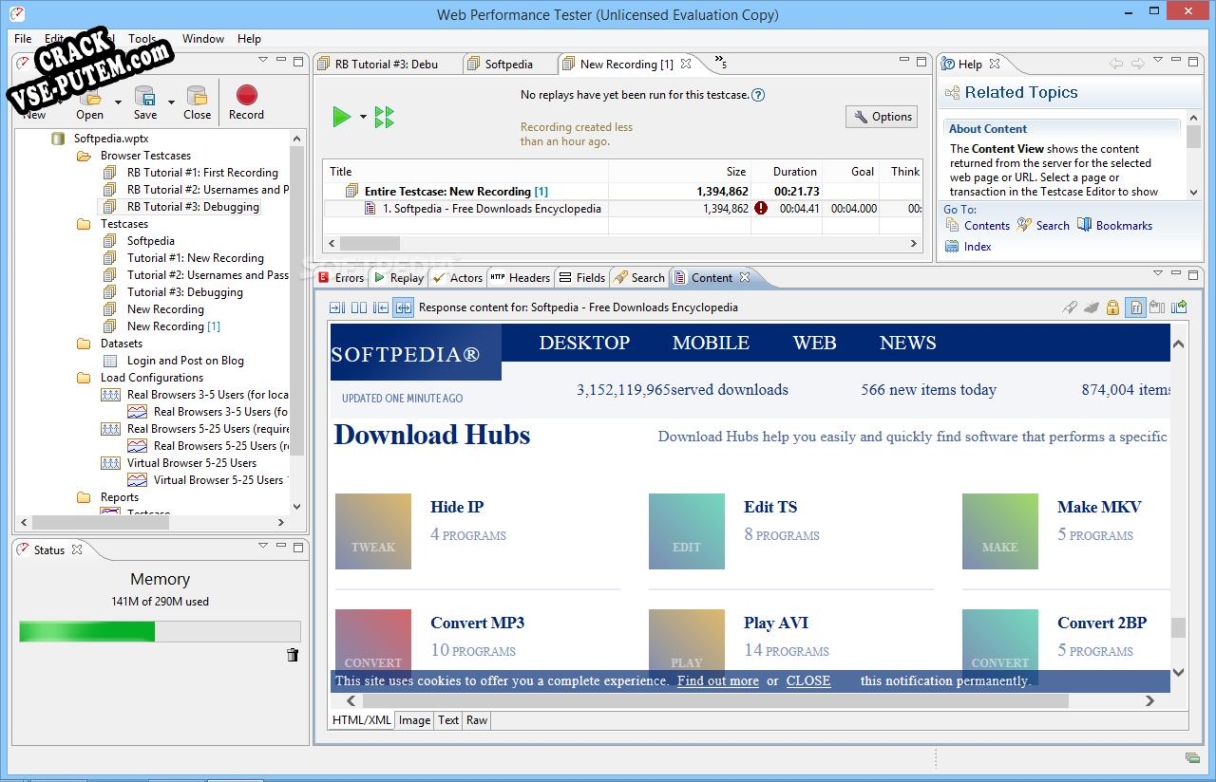Open the Save button dropdown arrow
The width and height of the screenshot is (1216, 782).
171,101
